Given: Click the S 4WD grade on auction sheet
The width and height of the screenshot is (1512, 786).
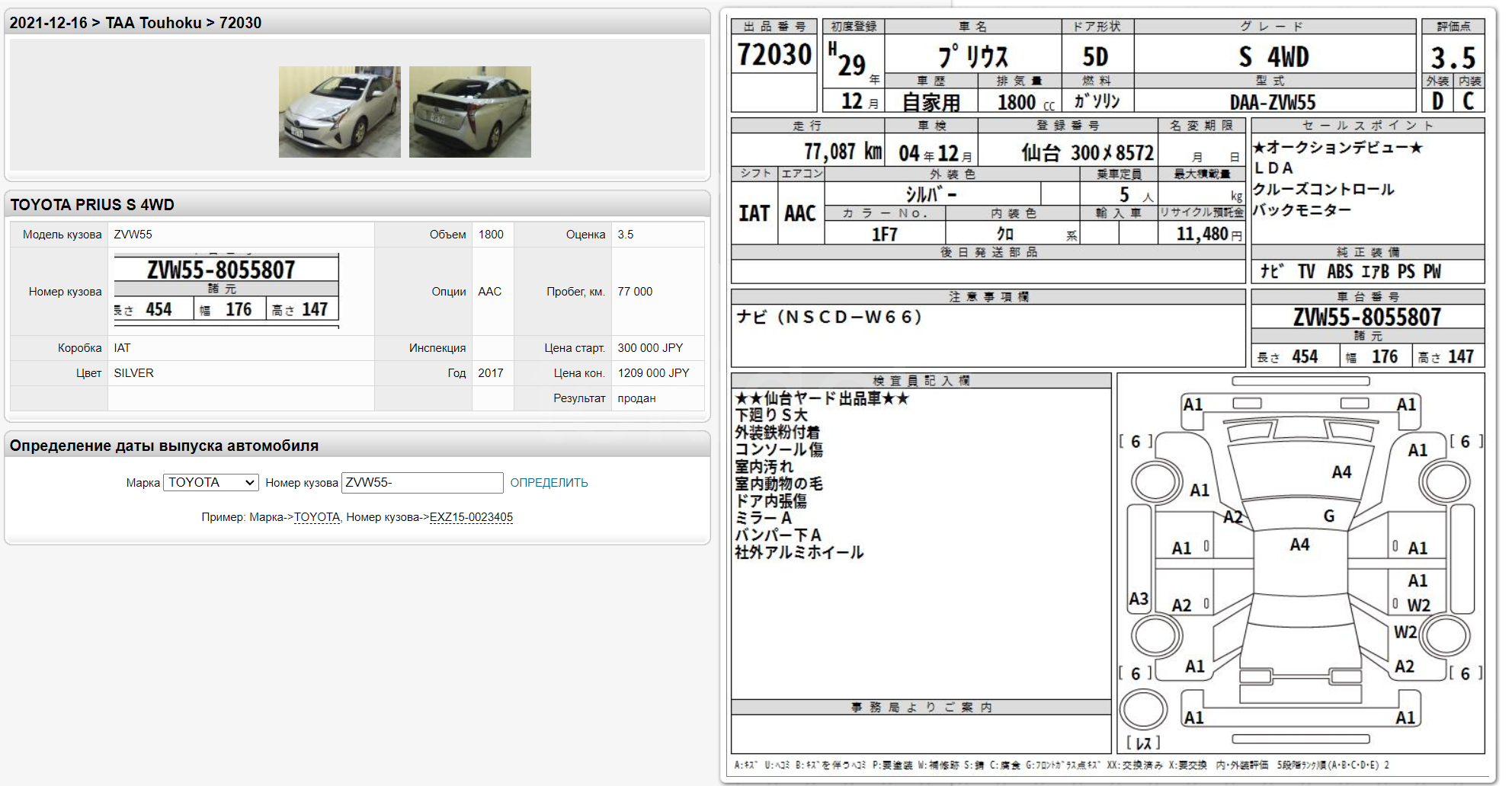Looking at the screenshot, I should point(1274,56).
